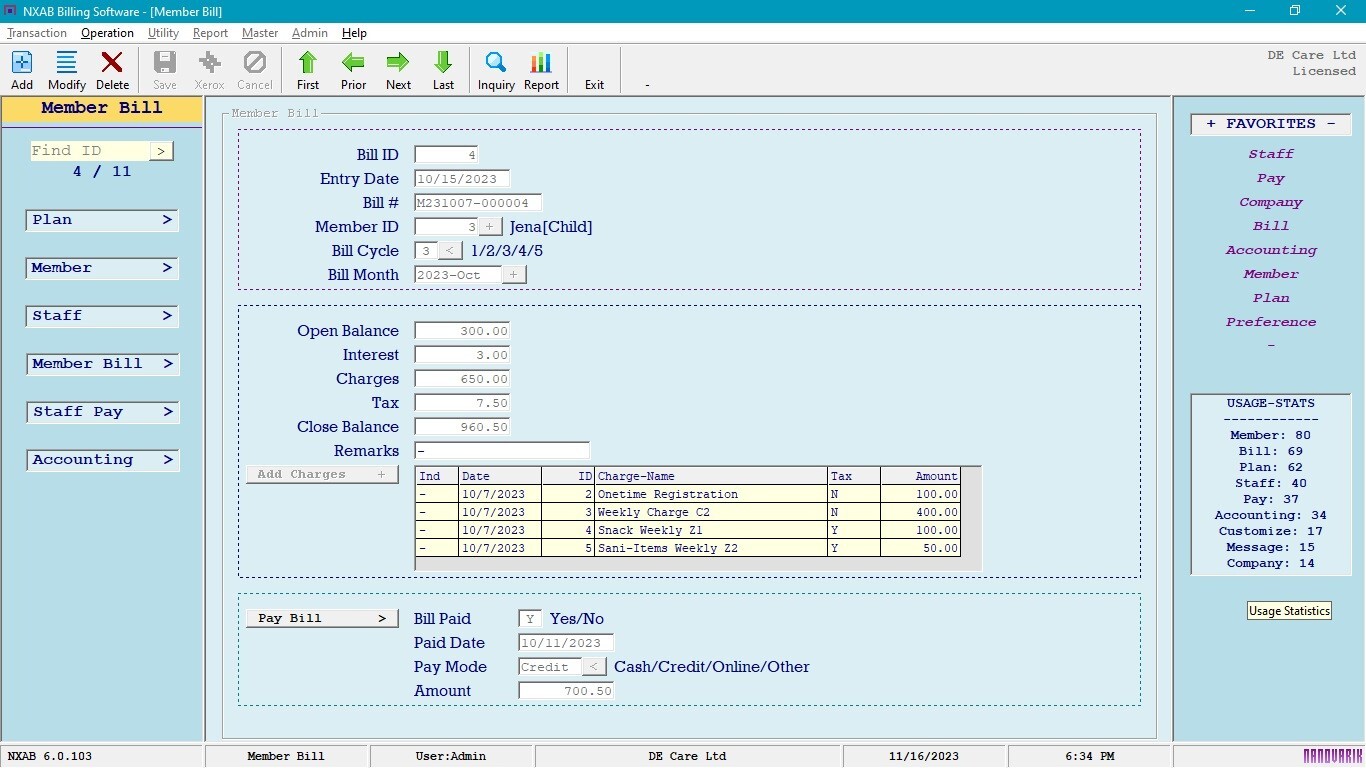Screen dimensions: 1366x768
Task: Open the Master menu
Action: pos(260,33)
